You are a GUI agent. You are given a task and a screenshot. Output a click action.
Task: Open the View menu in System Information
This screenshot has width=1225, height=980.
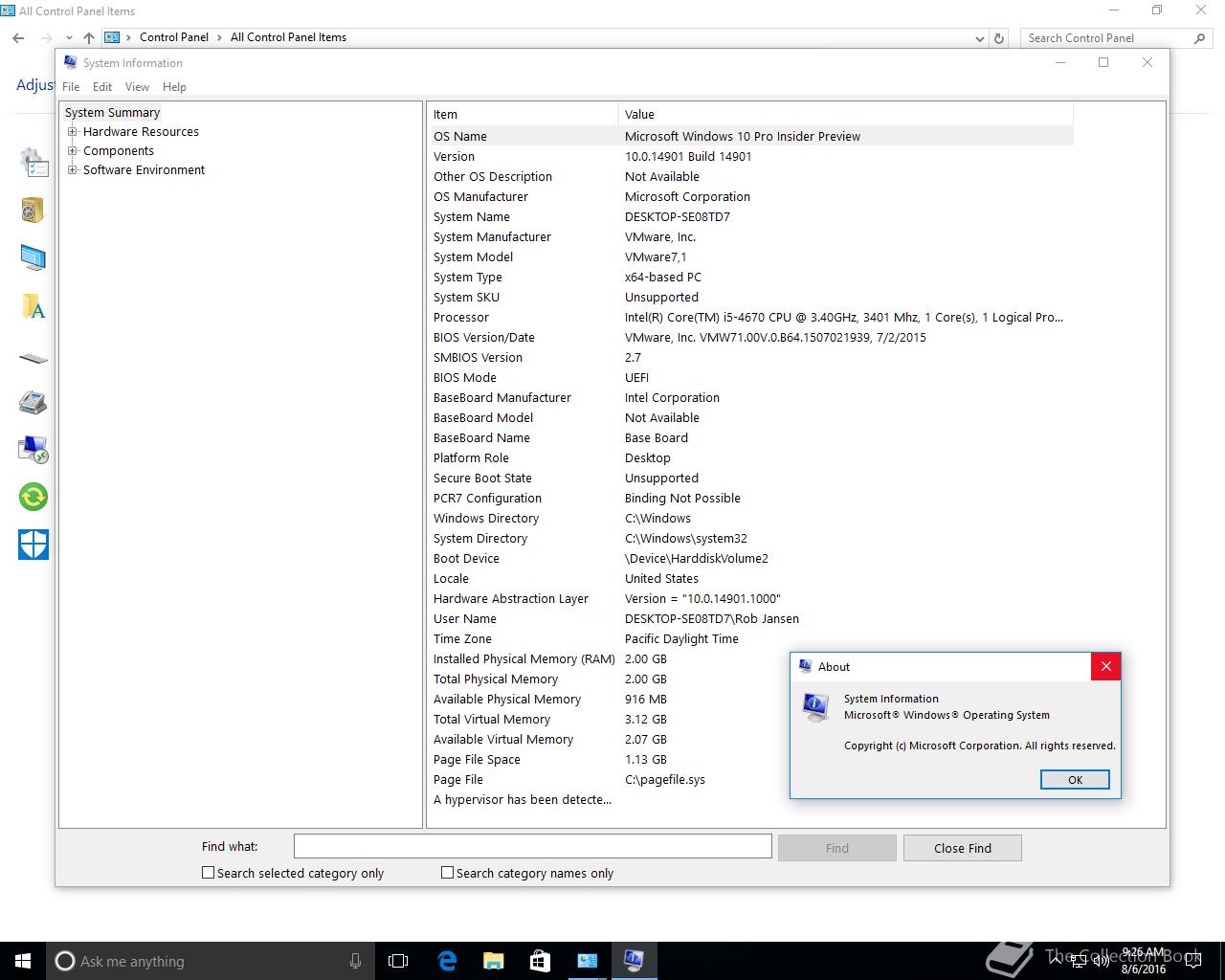[137, 86]
